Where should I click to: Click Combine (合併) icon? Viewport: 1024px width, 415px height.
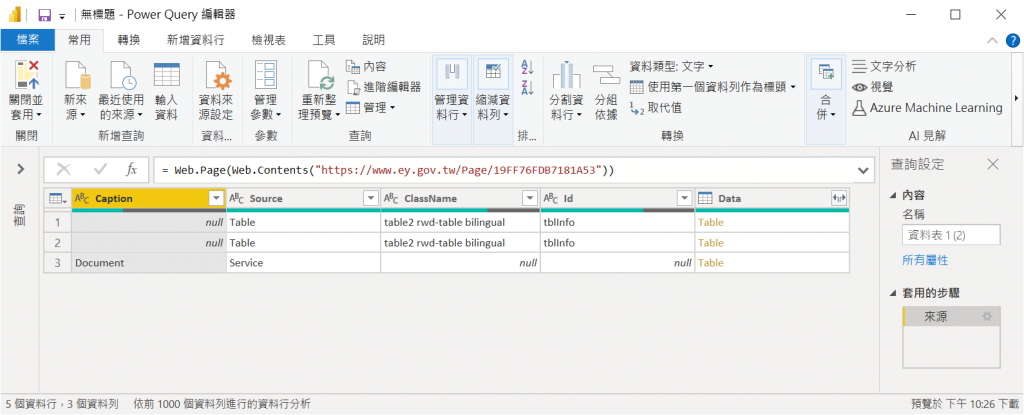(x=826, y=75)
